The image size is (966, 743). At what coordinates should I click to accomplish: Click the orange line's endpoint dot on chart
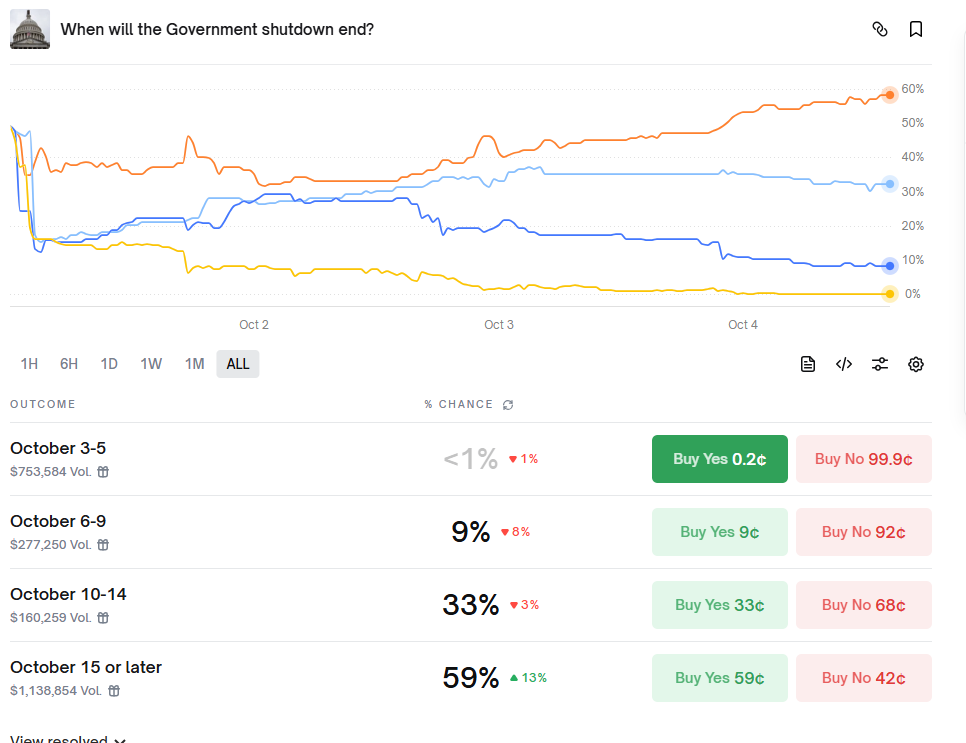(x=890, y=95)
